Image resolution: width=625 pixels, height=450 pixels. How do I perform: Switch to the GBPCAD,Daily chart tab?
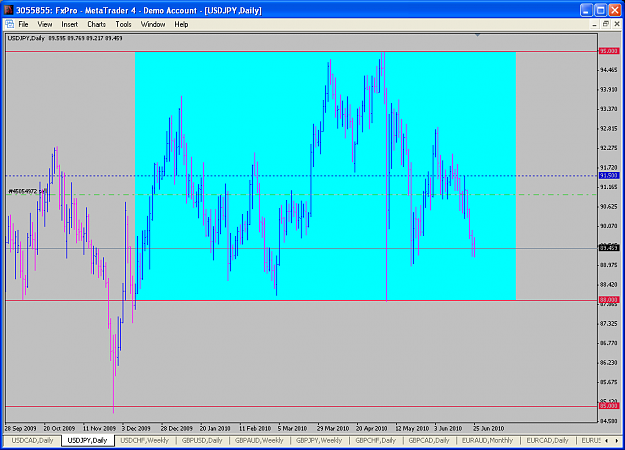point(429,440)
